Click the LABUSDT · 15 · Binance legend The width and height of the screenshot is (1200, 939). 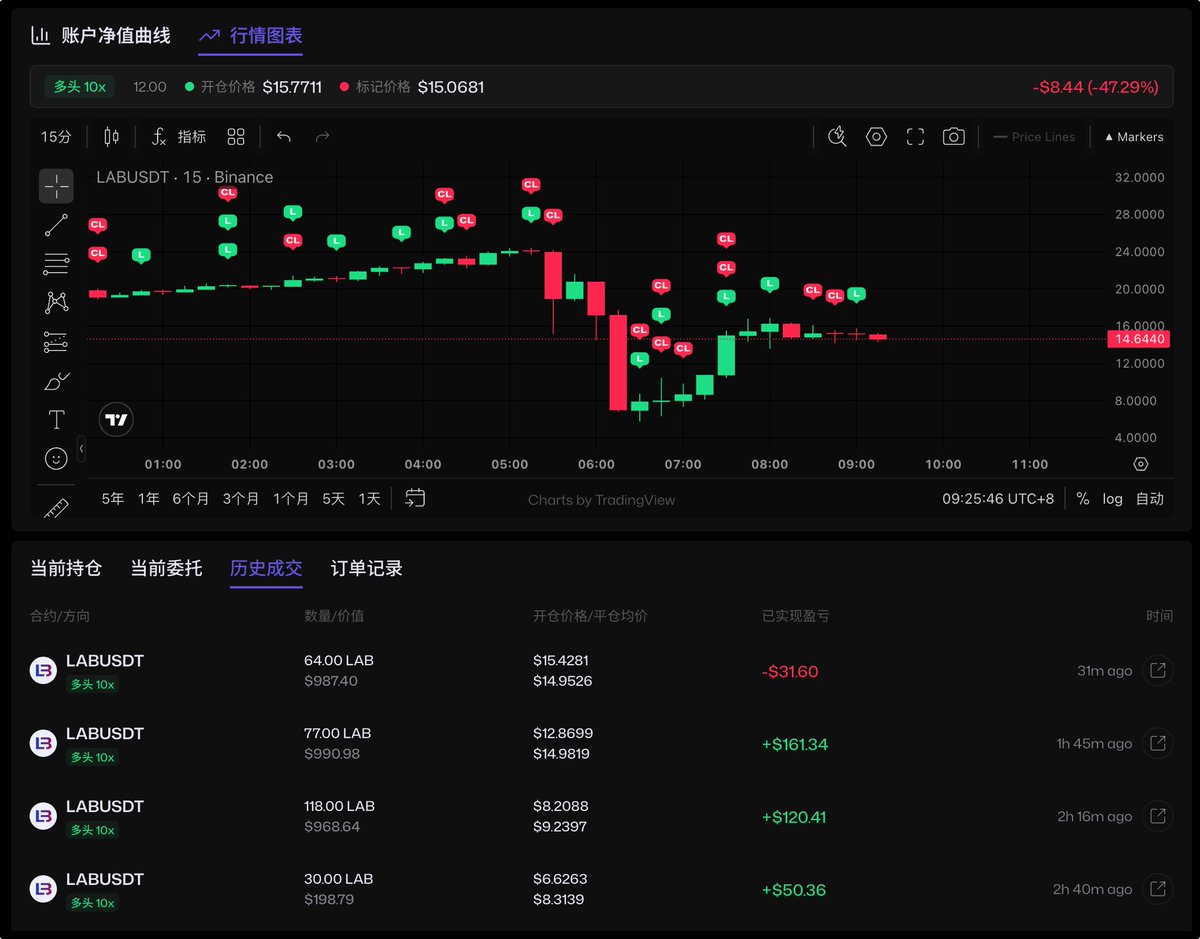[x=185, y=177]
